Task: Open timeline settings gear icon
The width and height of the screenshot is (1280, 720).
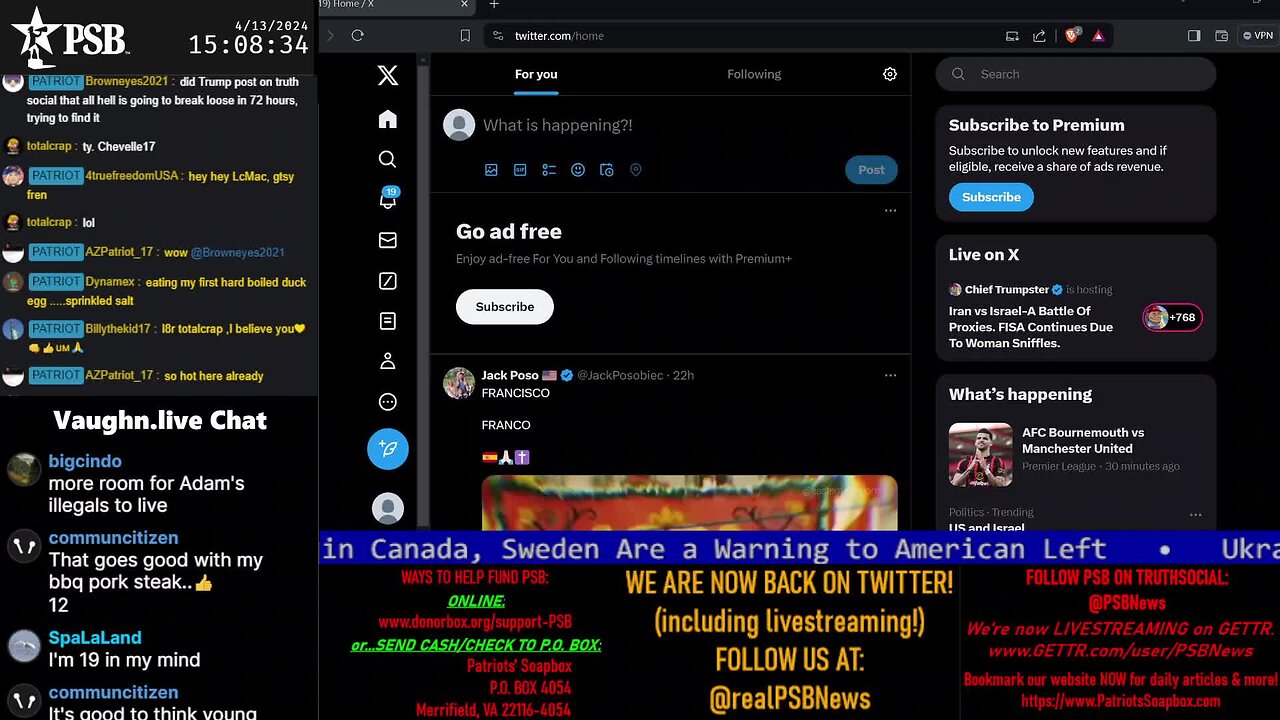Action: [x=890, y=74]
